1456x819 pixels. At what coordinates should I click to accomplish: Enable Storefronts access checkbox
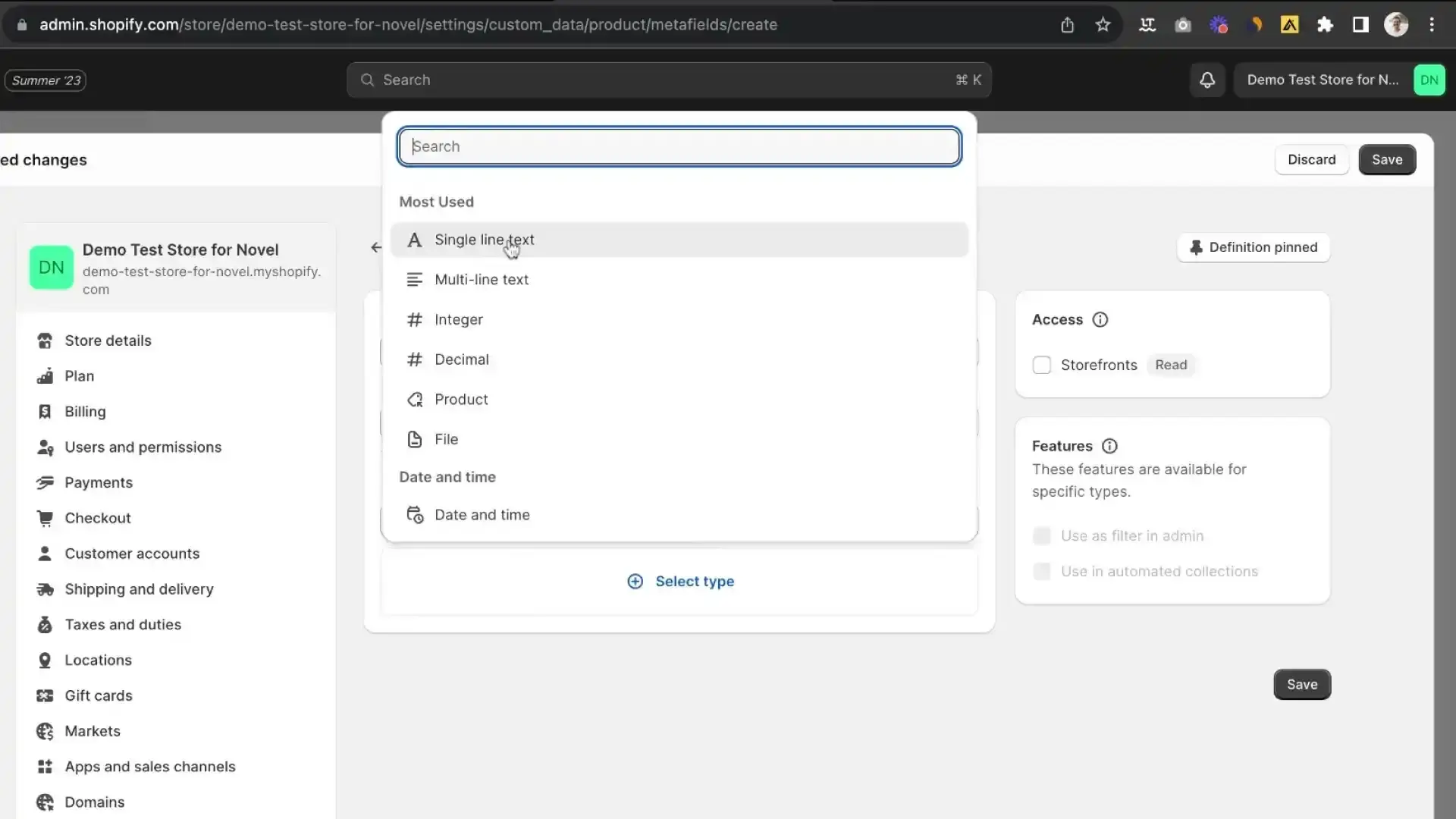(x=1042, y=365)
